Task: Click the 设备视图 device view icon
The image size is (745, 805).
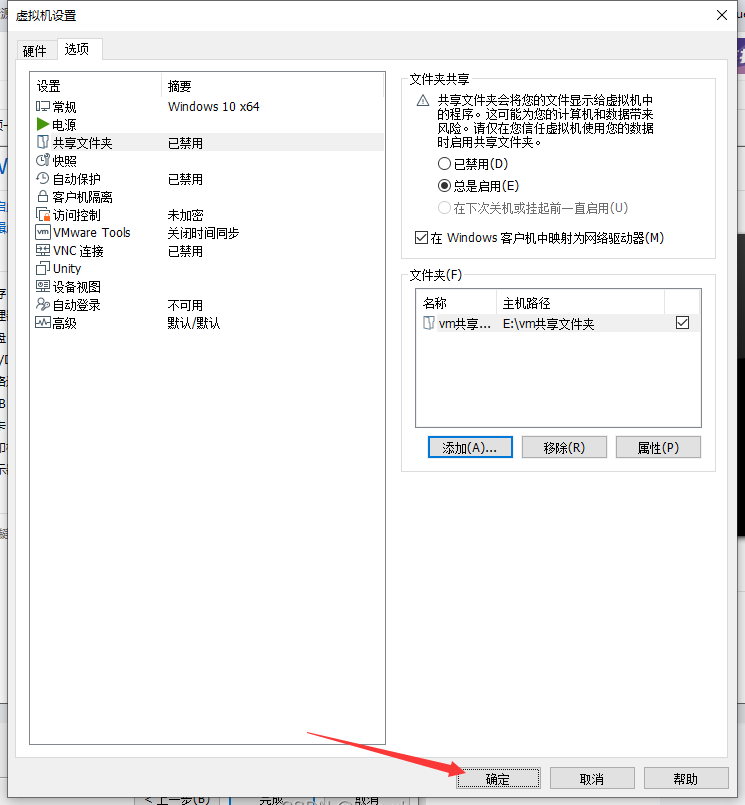Action: pyautogui.click(x=43, y=286)
